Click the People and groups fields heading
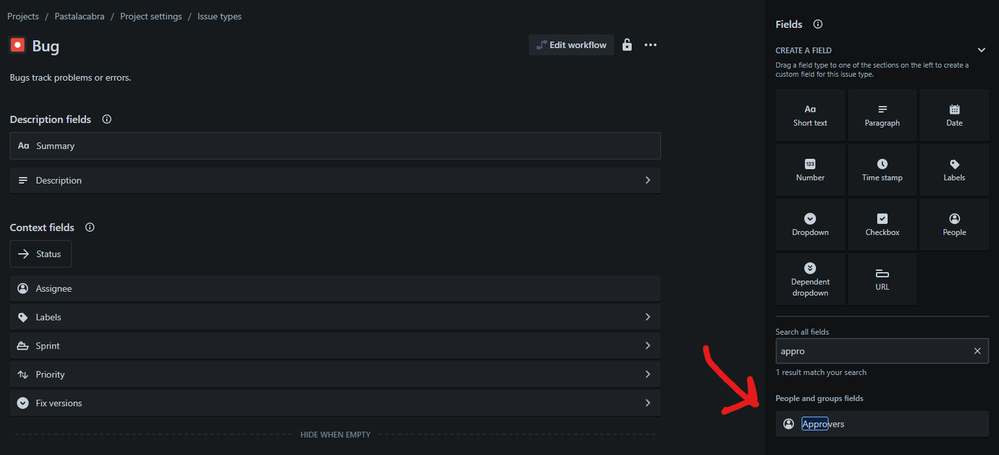Screen dimensions: 999x455 click(819, 398)
